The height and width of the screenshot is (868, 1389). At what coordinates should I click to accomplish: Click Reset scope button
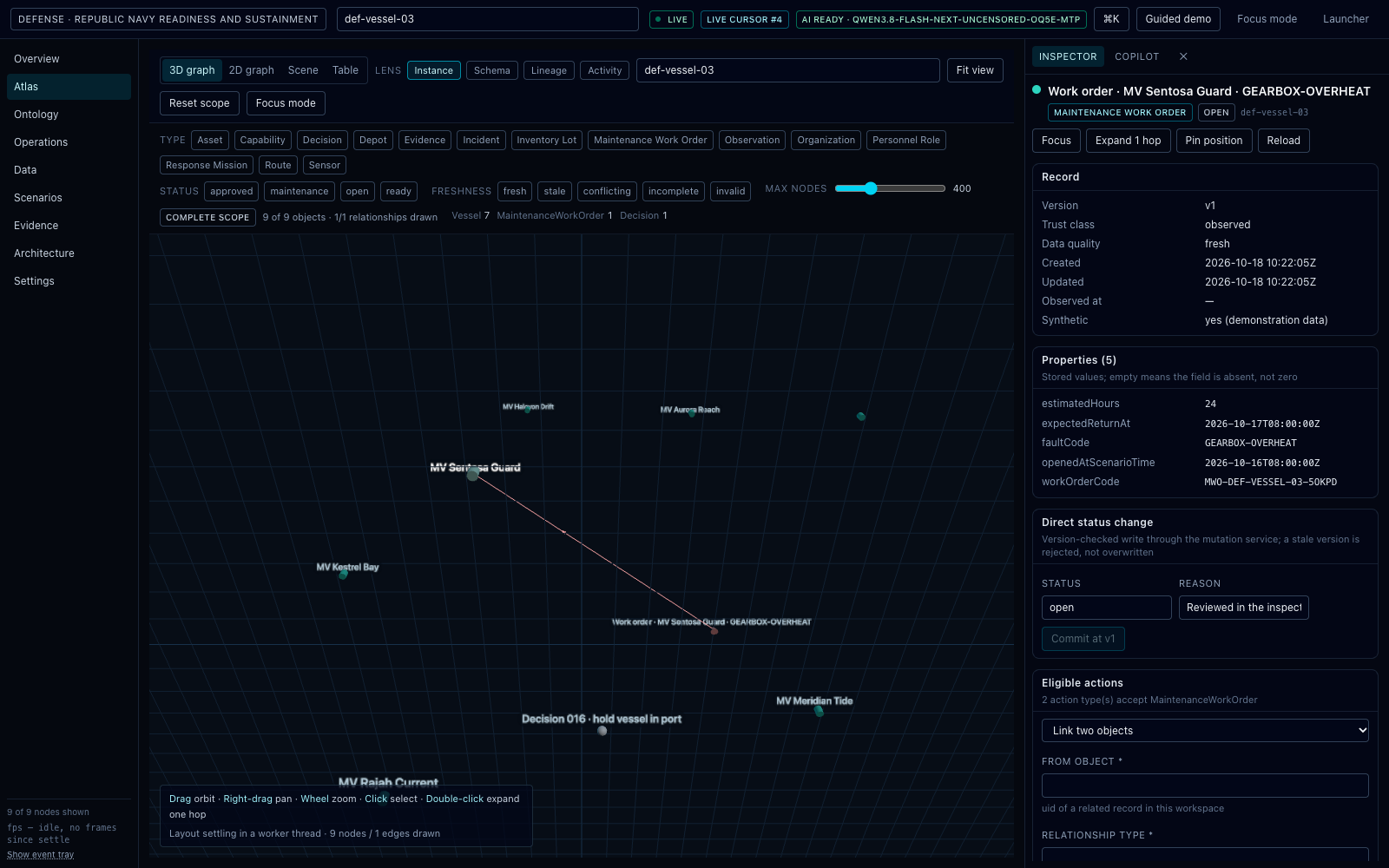click(x=200, y=103)
